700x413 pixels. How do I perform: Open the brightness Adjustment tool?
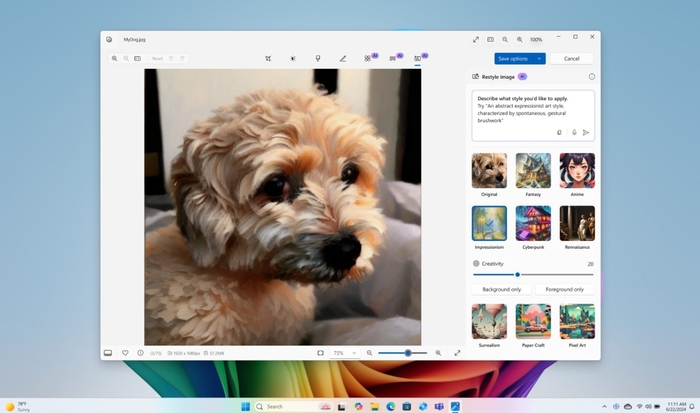pos(293,58)
